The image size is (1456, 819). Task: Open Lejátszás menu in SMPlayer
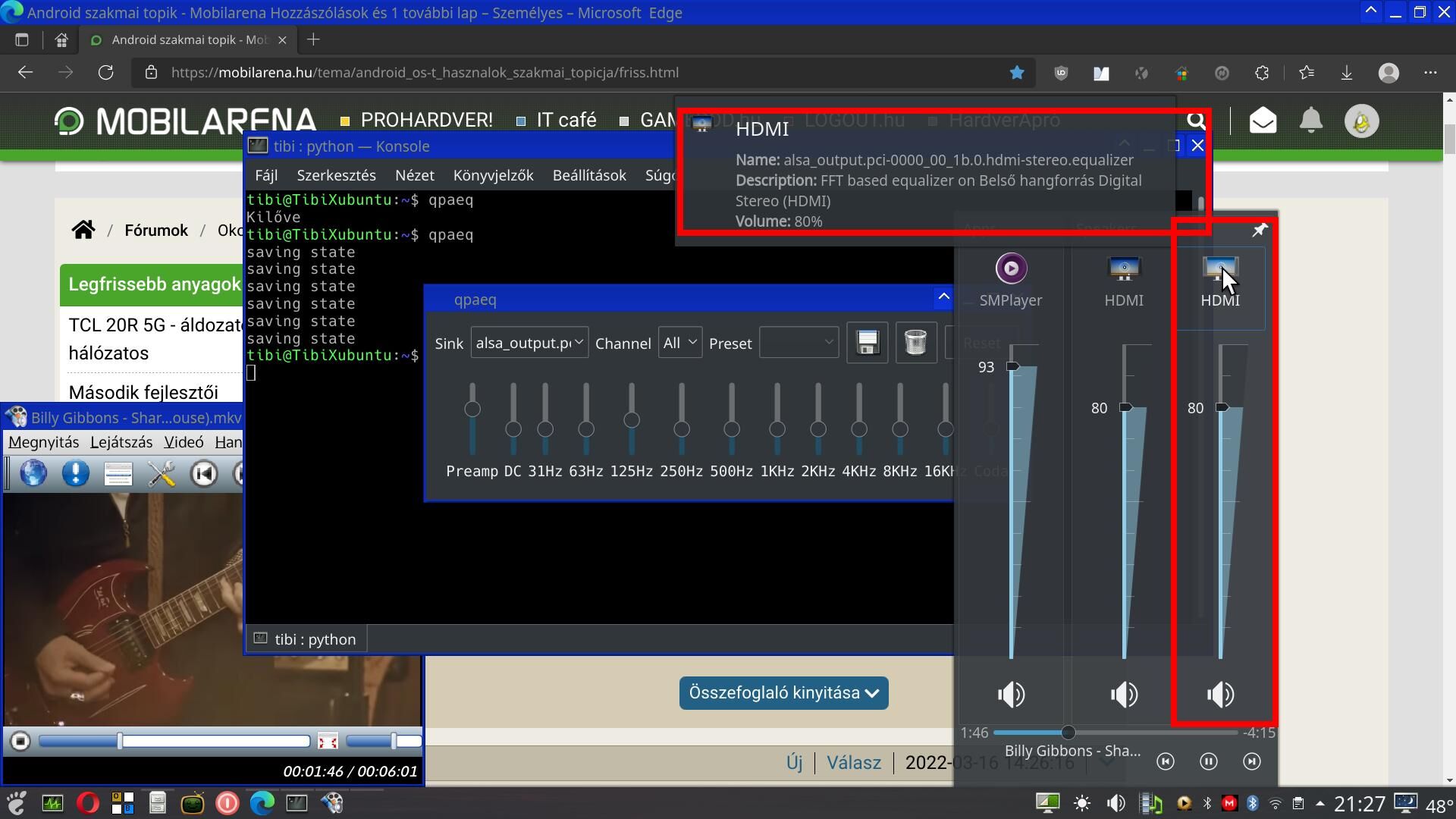tap(121, 442)
